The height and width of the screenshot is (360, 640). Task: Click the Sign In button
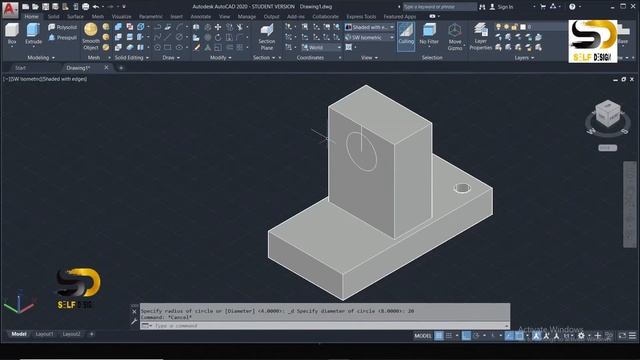(501, 7)
